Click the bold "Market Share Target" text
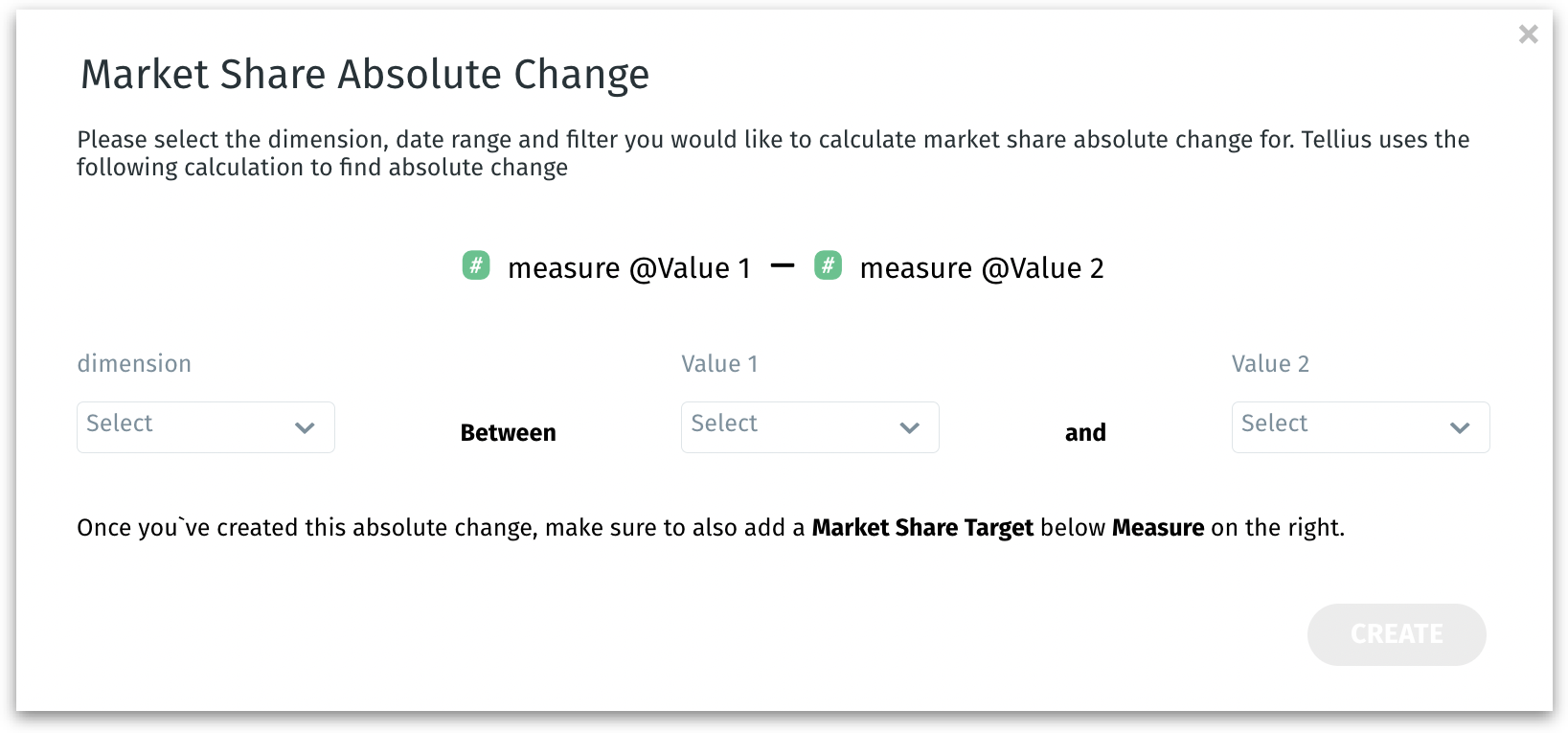 point(922,528)
